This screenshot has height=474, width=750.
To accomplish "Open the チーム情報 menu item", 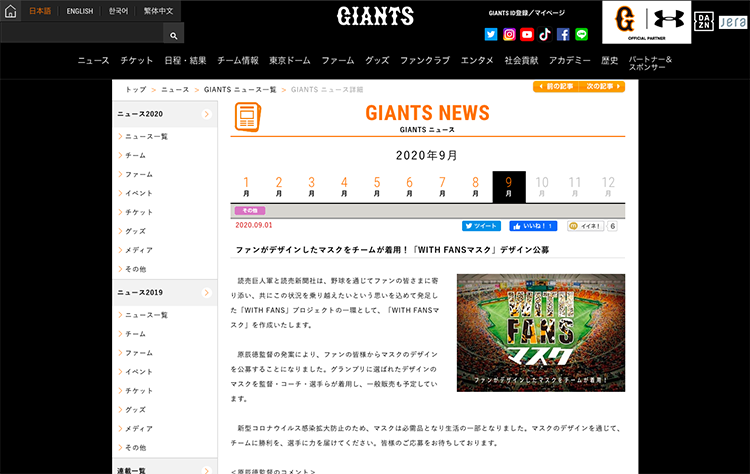I will pos(238,60).
